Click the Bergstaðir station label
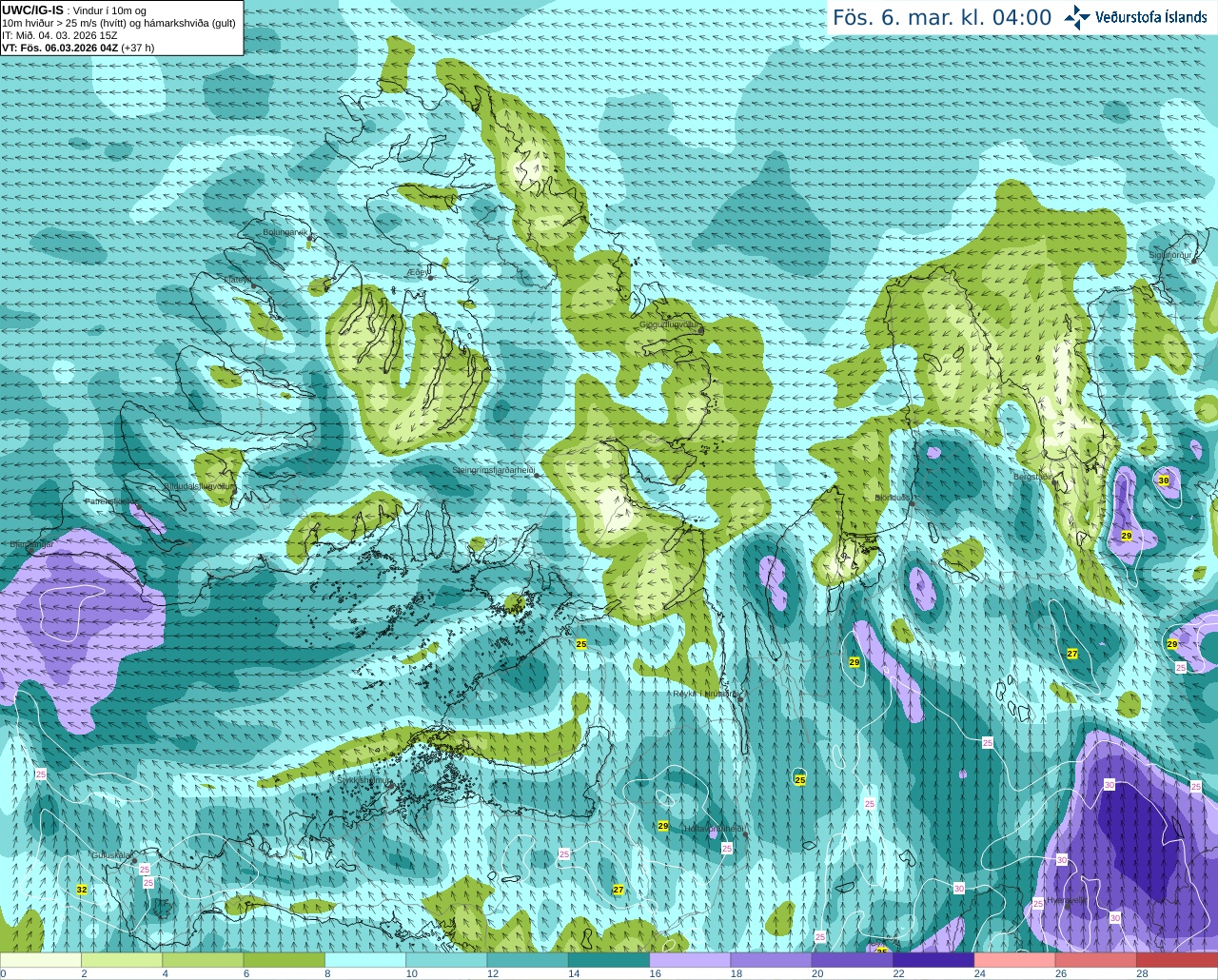The width and height of the screenshot is (1218, 980). tap(1032, 477)
